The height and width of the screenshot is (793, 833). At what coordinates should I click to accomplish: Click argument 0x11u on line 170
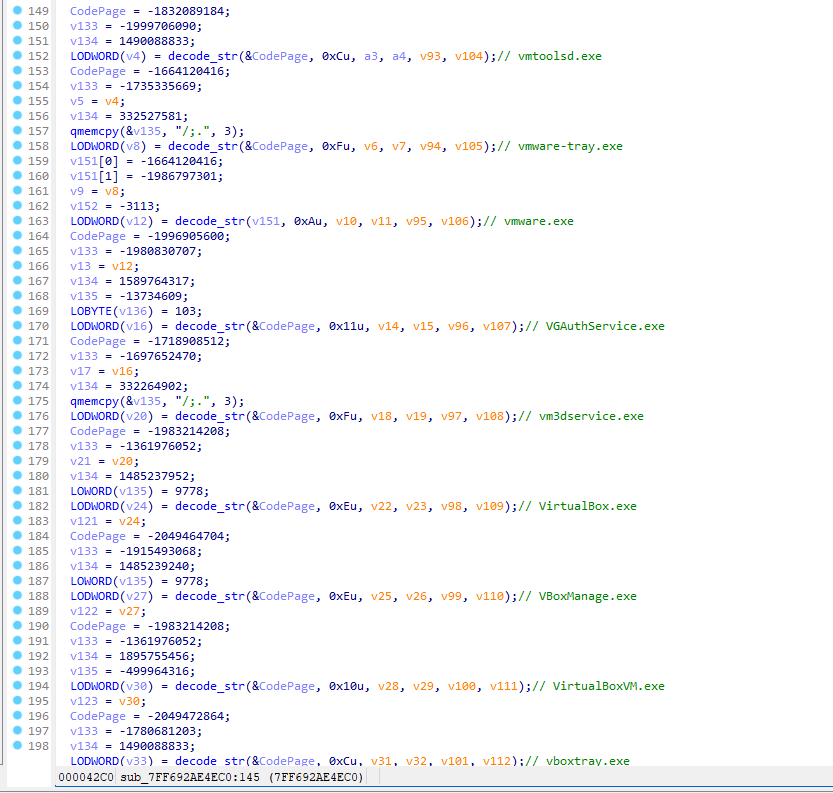(346, 326)
